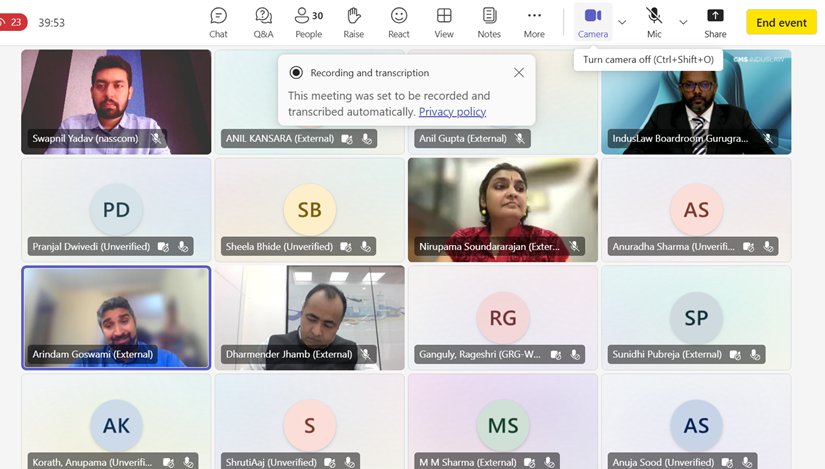Select Nirupama Soundararajan's video tile

point(503,209)
